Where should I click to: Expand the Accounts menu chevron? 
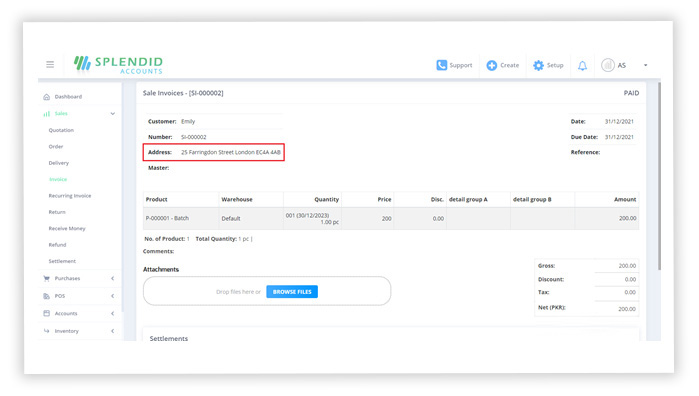112,313
